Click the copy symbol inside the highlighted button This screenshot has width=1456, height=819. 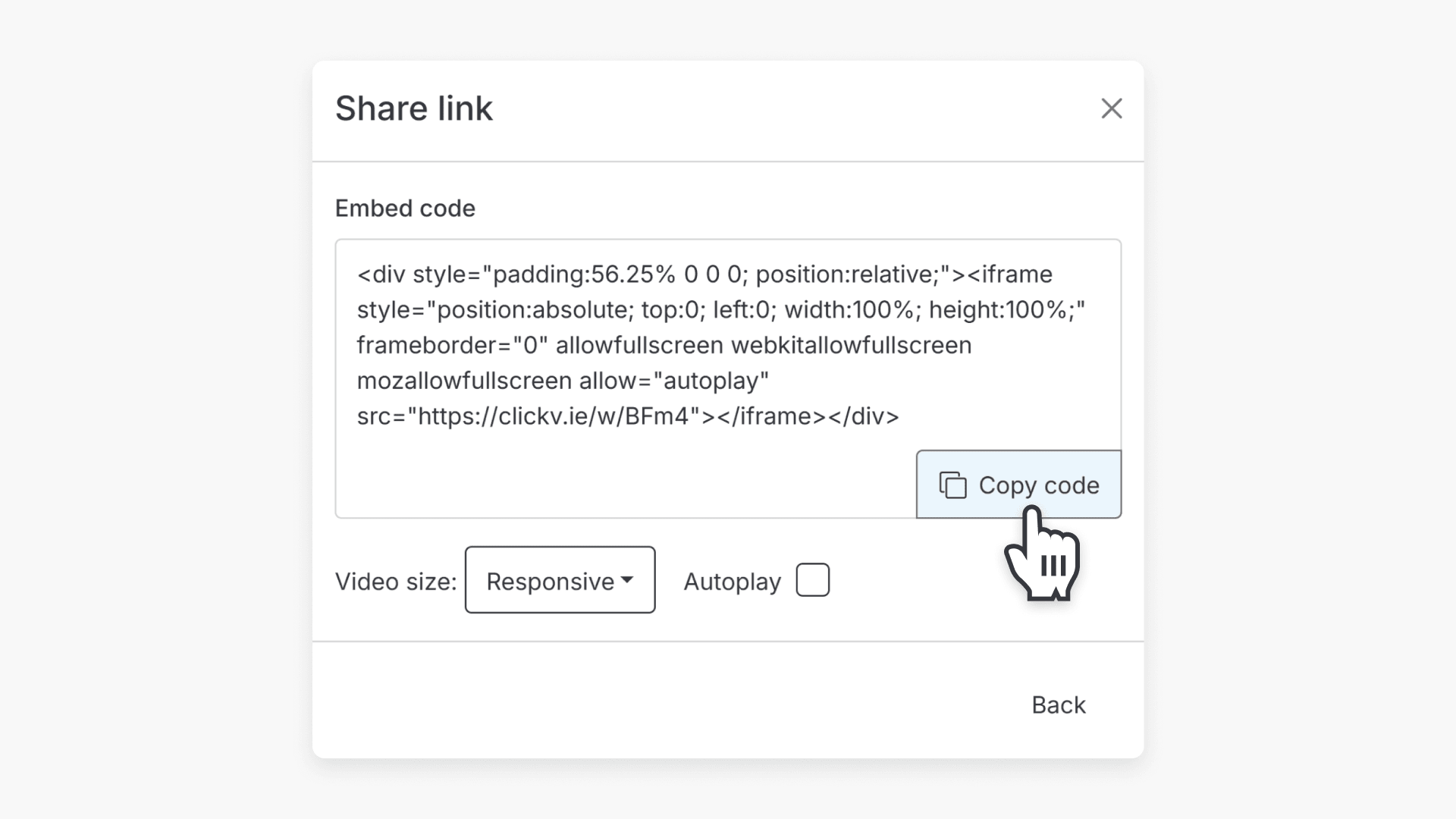pos(954,485)
